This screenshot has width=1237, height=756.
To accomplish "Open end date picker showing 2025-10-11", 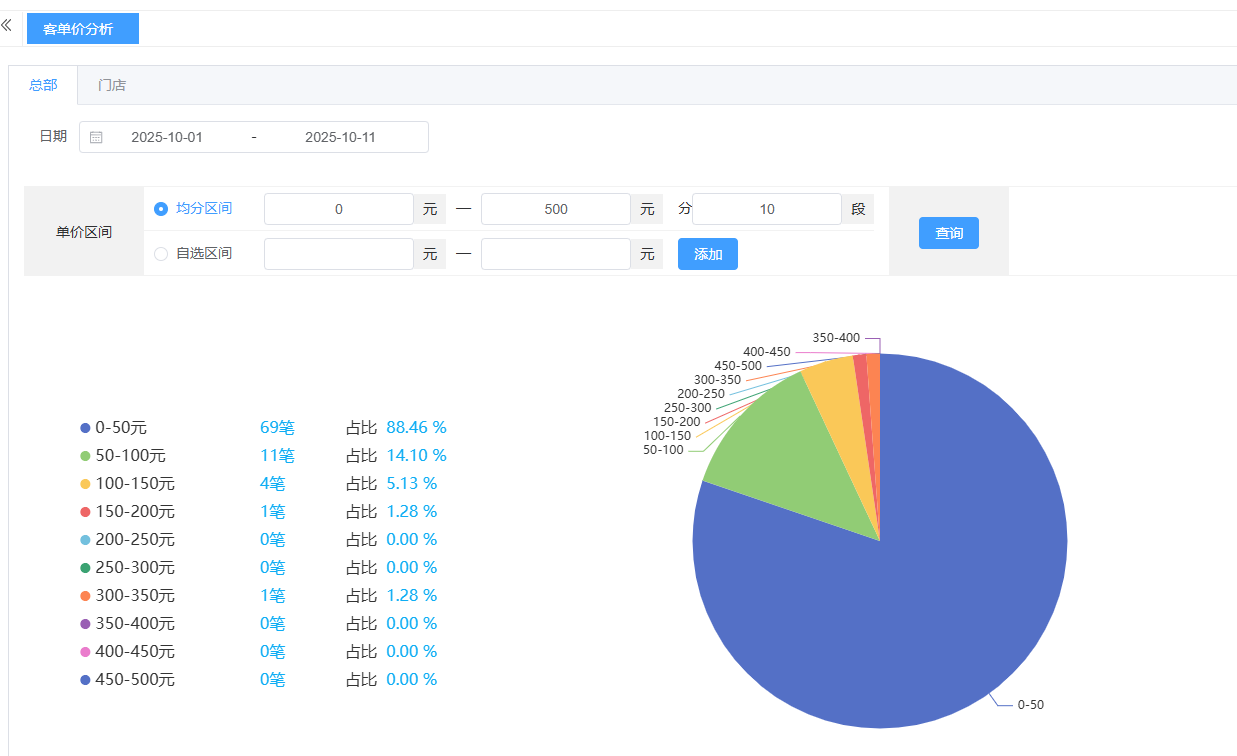I will pos(340,137).
